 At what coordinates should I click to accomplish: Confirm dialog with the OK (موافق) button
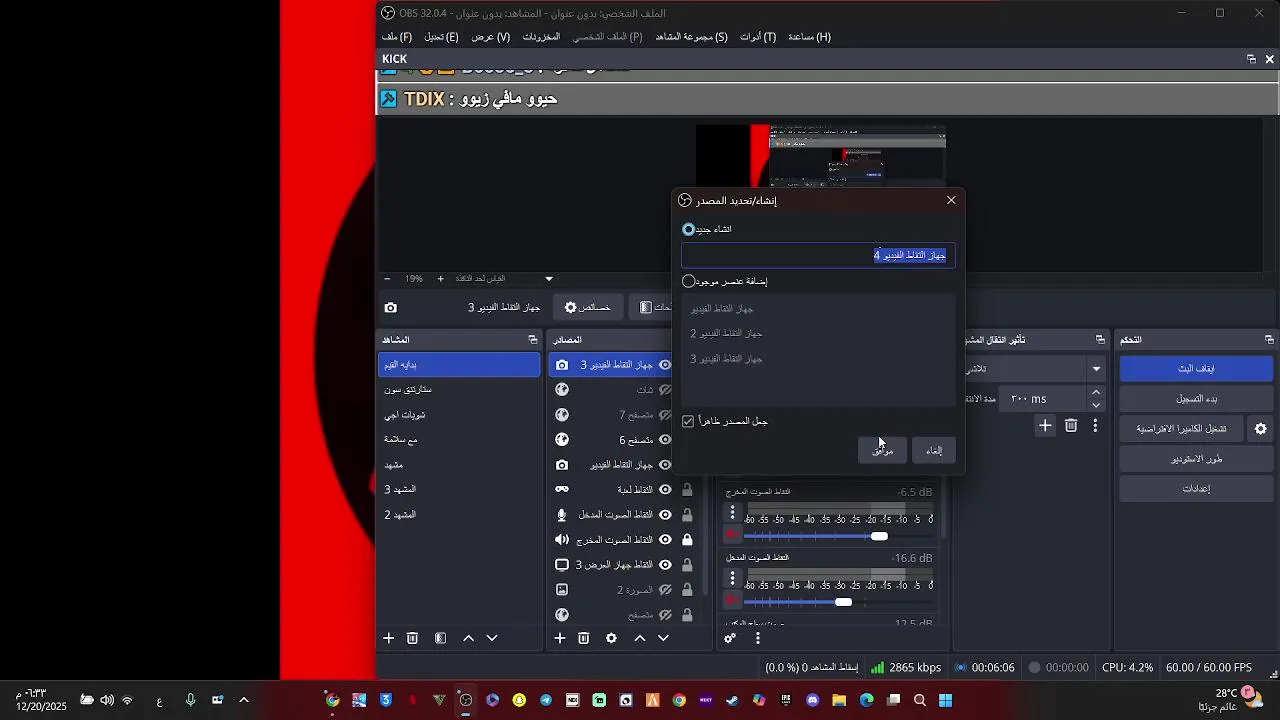882,450
